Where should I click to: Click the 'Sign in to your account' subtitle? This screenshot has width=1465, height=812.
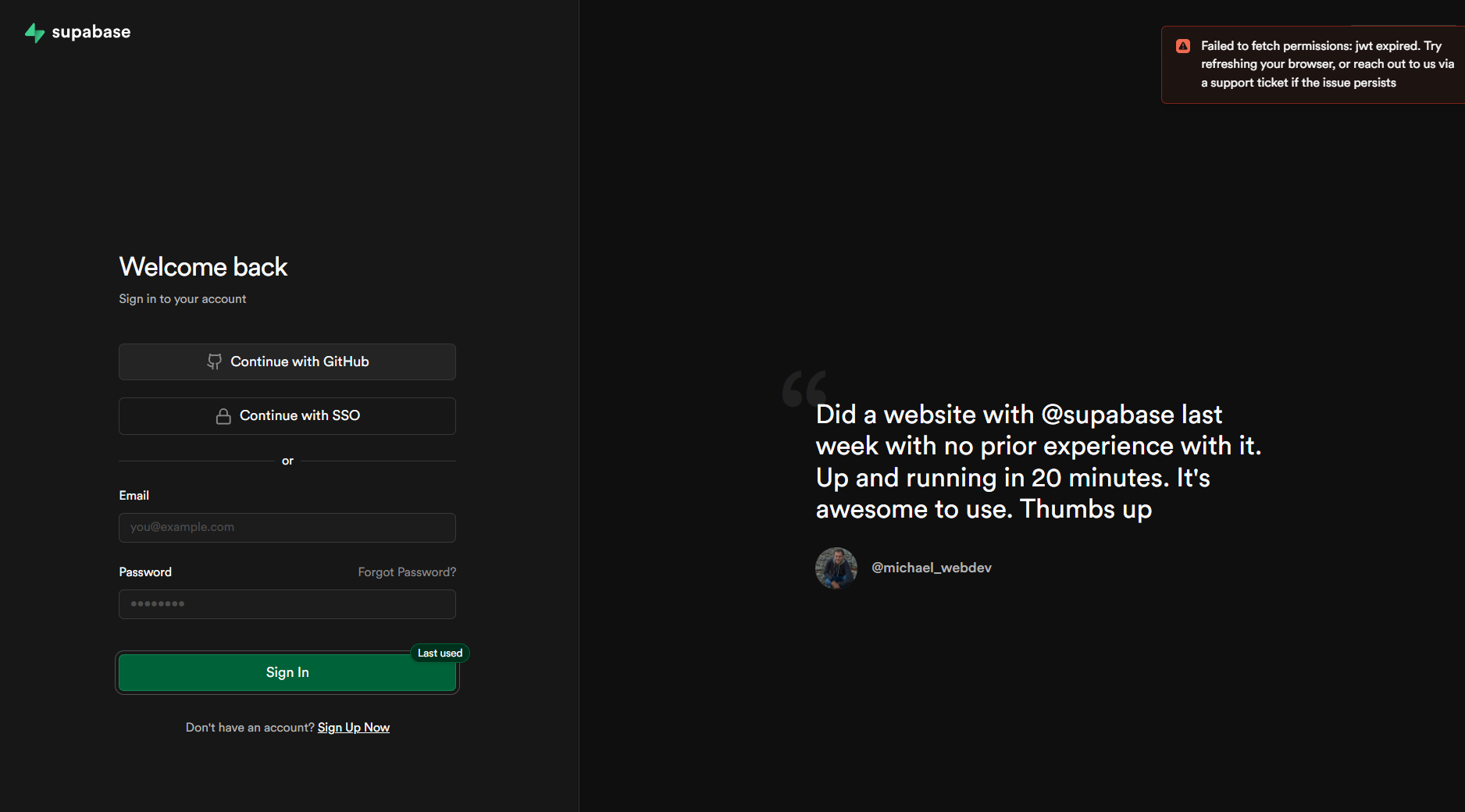[x=183, y=299]
